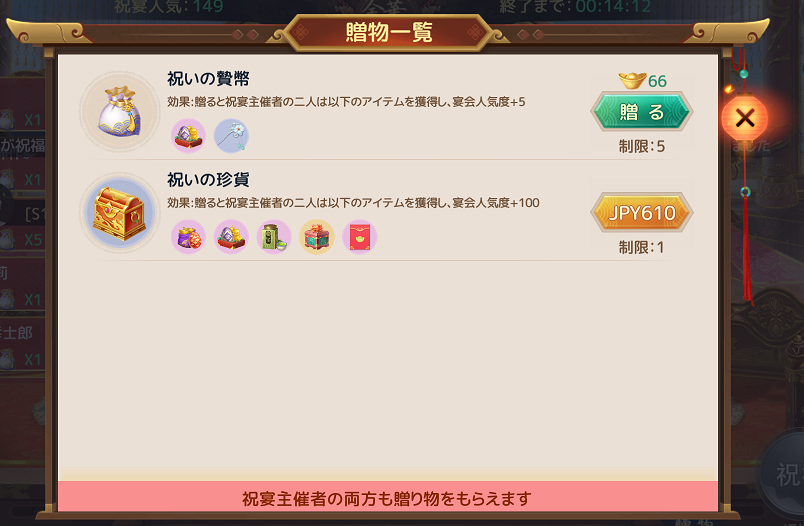Click the 制限:5 limit label
This screenshot has height=526, width=804.
click(x=641, y=147)
